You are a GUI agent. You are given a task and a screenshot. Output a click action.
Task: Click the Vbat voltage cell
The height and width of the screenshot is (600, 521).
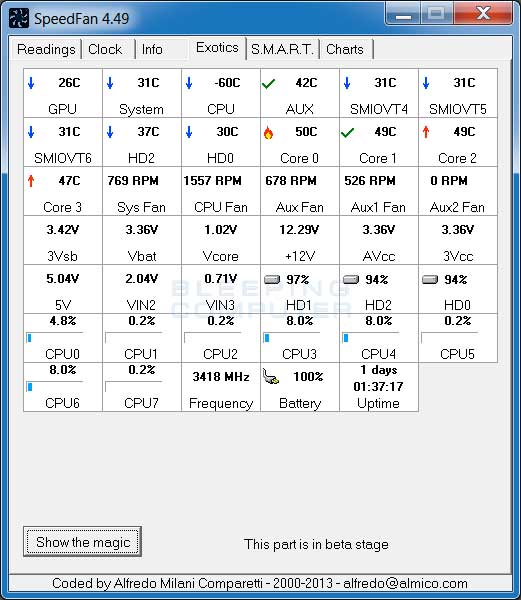point(142,240)
